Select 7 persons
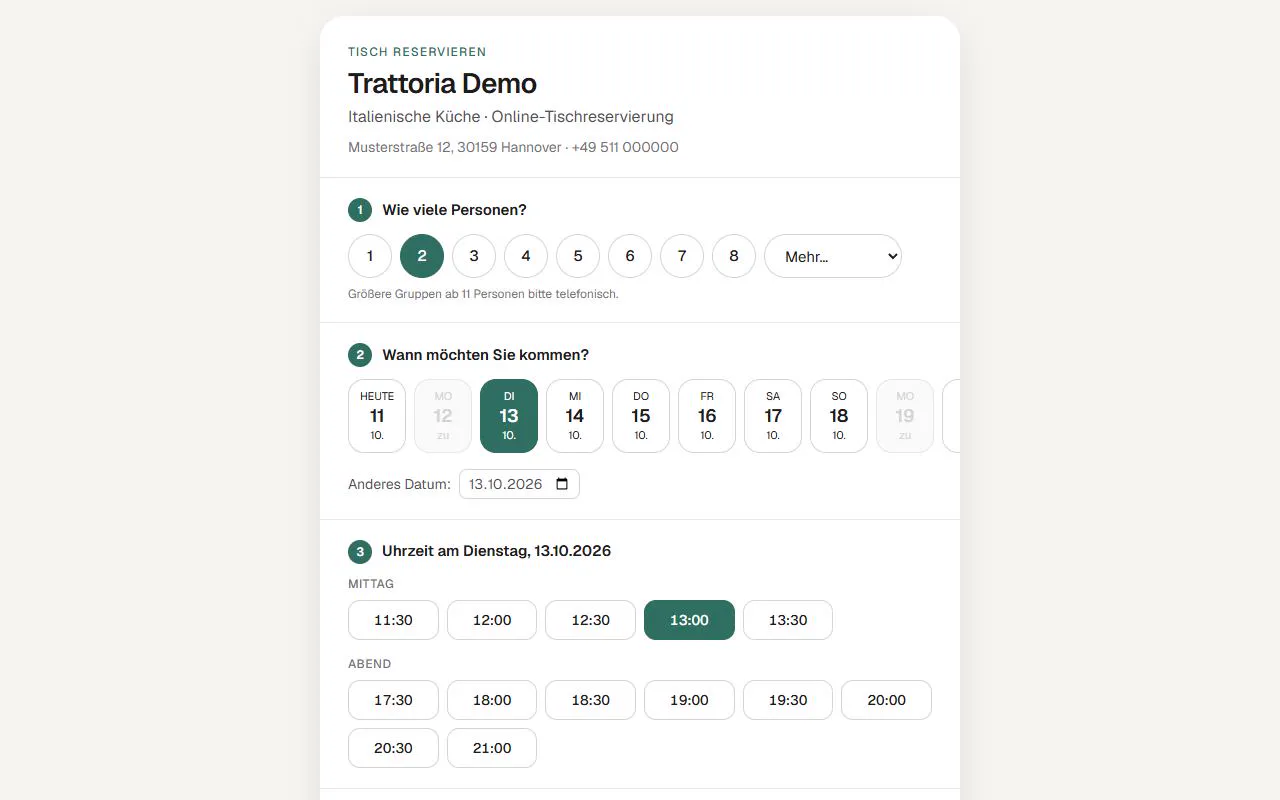This screenshot has height=800, width=1280. click(682, 256)
